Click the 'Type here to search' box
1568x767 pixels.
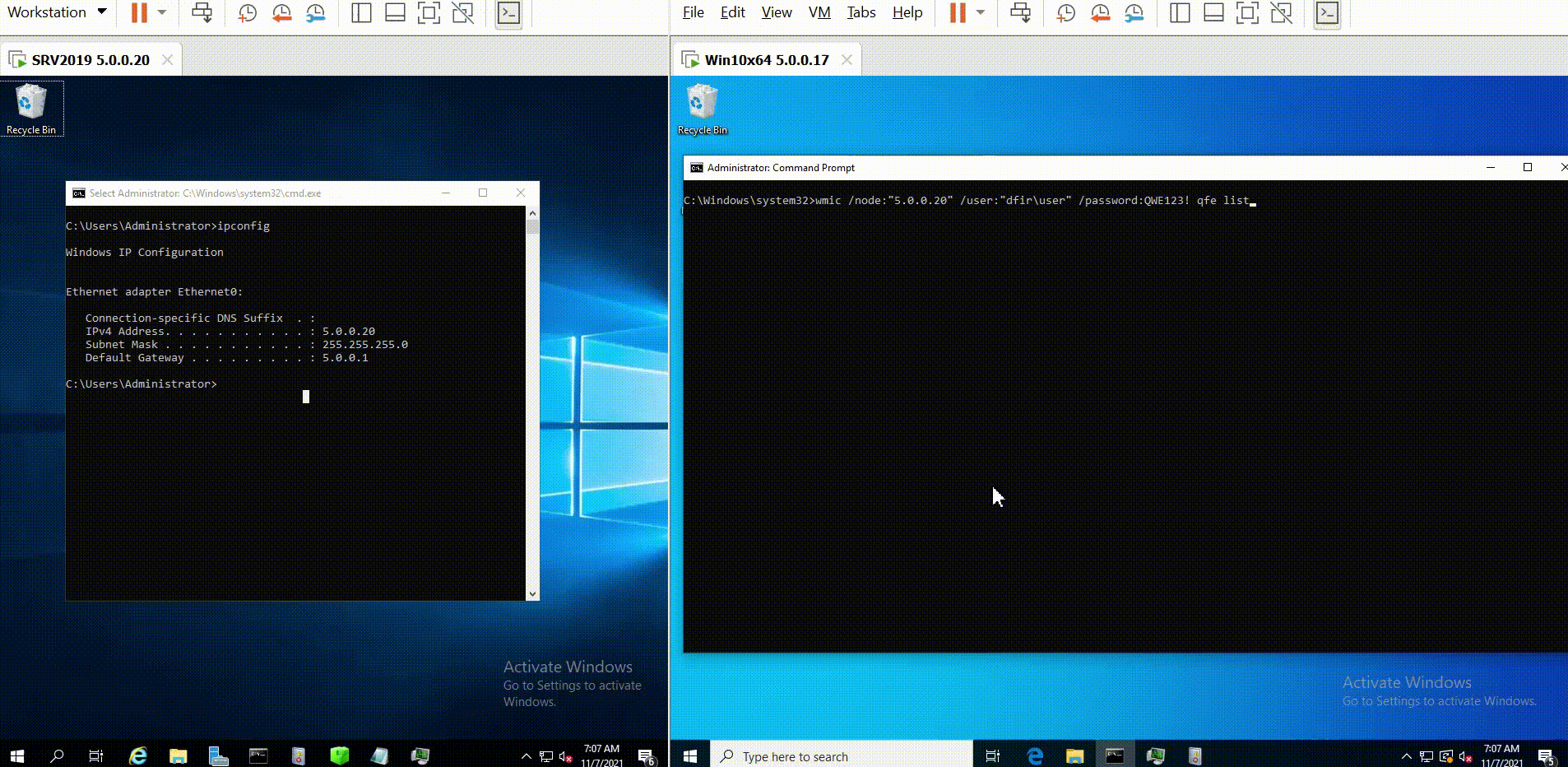[841, 756]
